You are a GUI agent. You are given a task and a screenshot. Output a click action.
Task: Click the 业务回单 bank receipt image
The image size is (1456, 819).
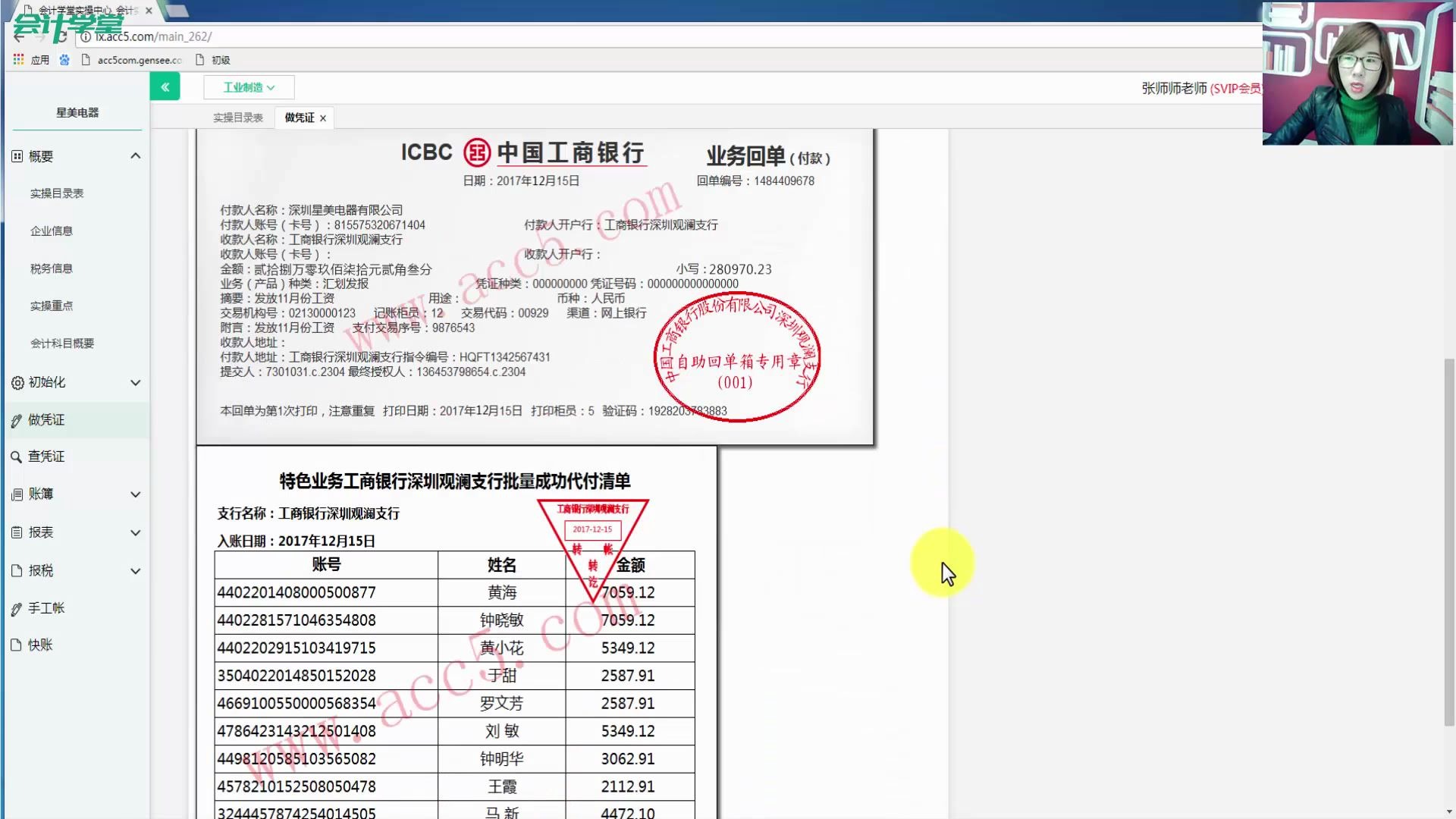pyautogui.click(x=535, y=287)
